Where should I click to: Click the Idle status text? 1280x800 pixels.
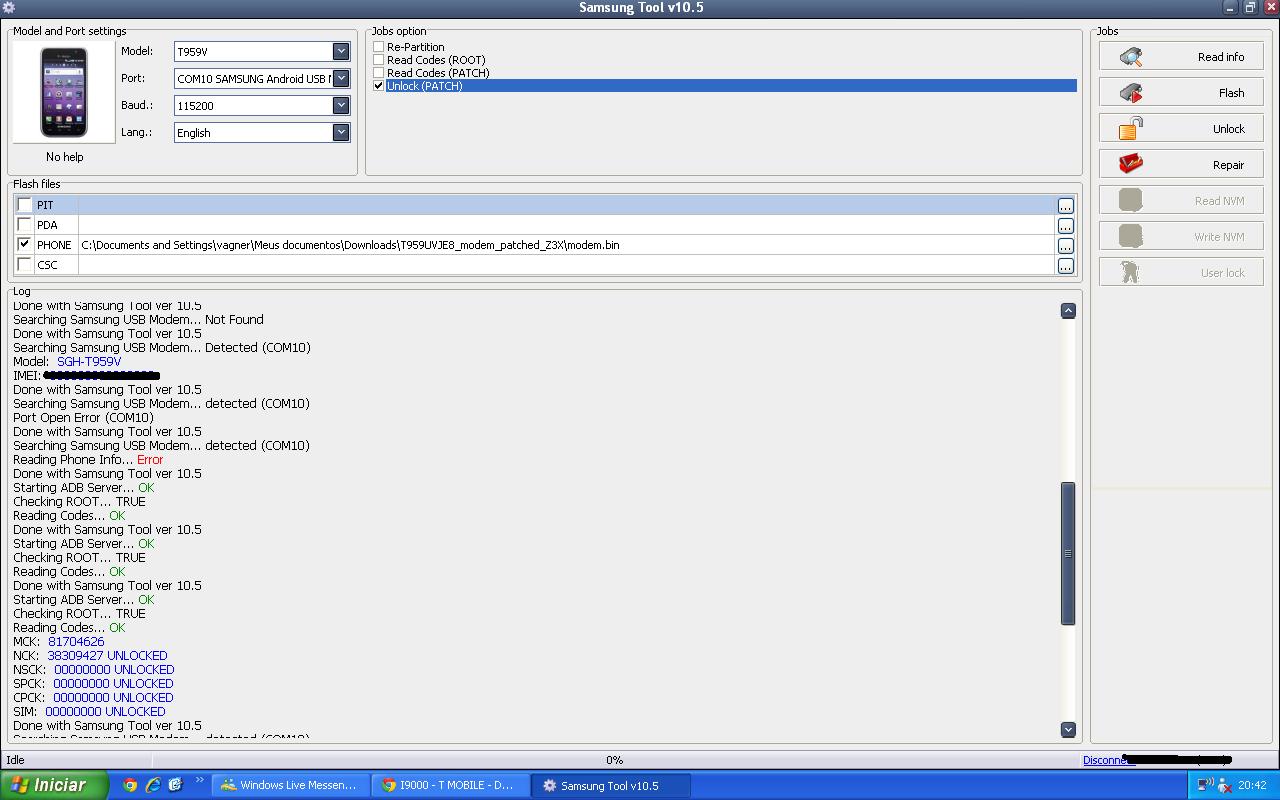point(15,760)
